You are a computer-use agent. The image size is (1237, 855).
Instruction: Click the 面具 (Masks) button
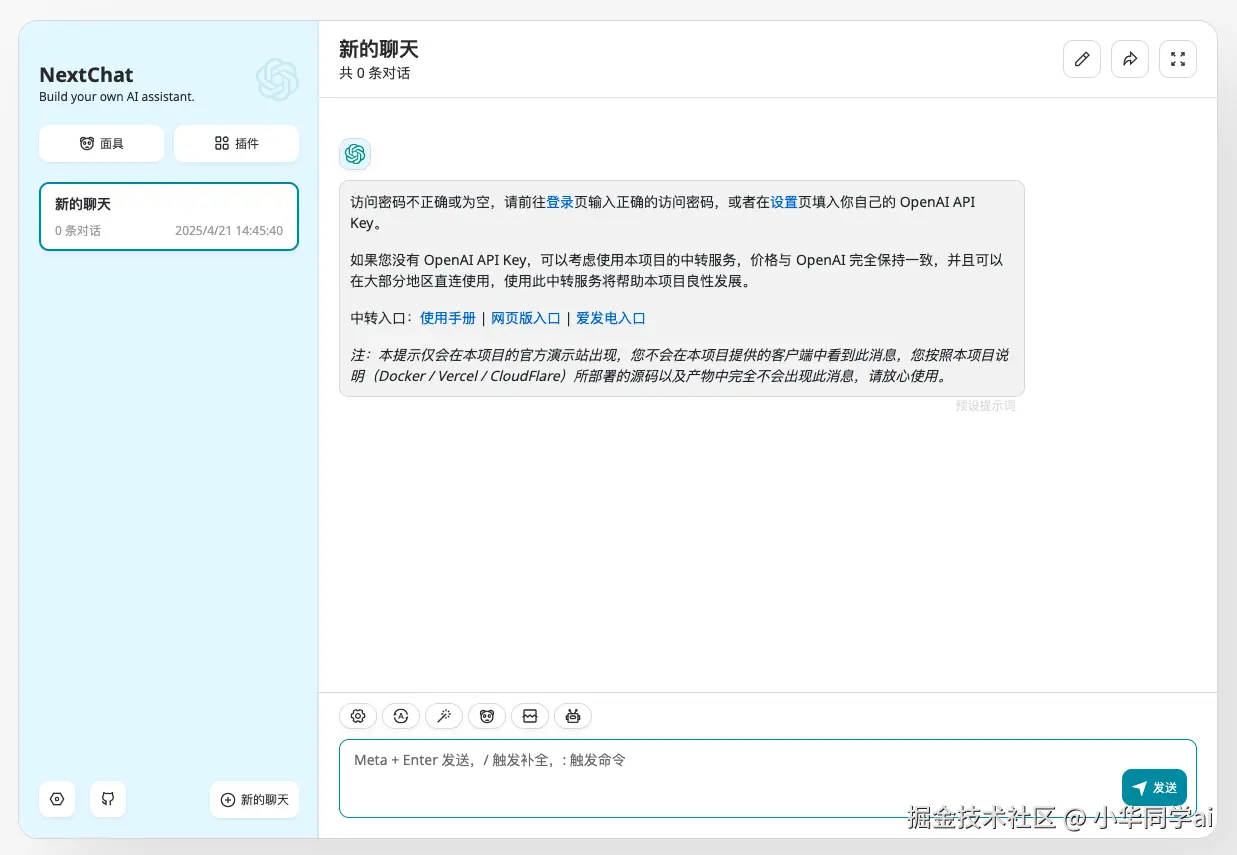pos(101,143)
